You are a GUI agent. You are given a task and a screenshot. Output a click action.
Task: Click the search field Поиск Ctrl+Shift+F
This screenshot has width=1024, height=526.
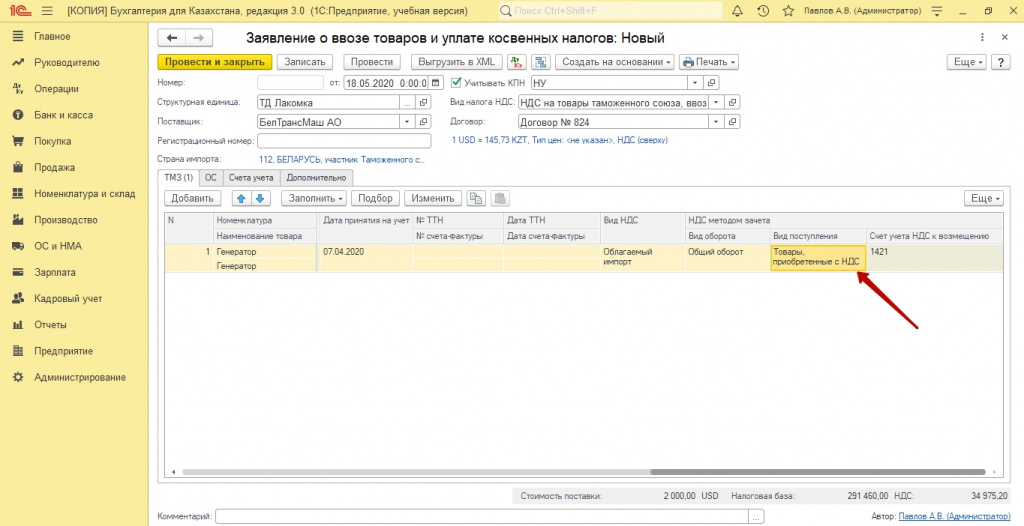pyautogui.click(x=611, y=11)
